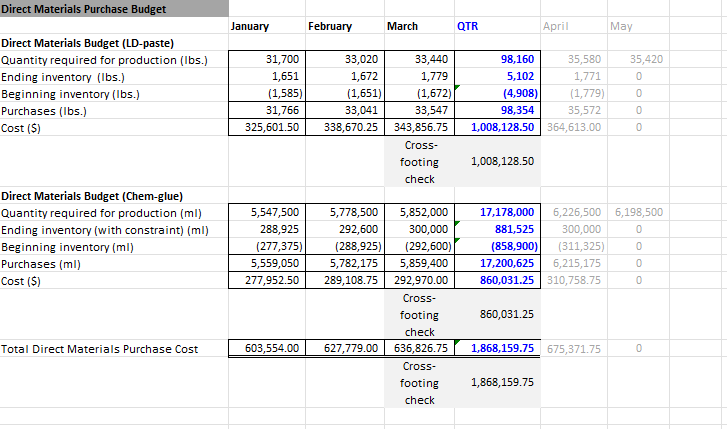Click January quantity cell 31,700
Image resolution: width=727 pixels, height=429 pixels.
[x=267, y=59]
